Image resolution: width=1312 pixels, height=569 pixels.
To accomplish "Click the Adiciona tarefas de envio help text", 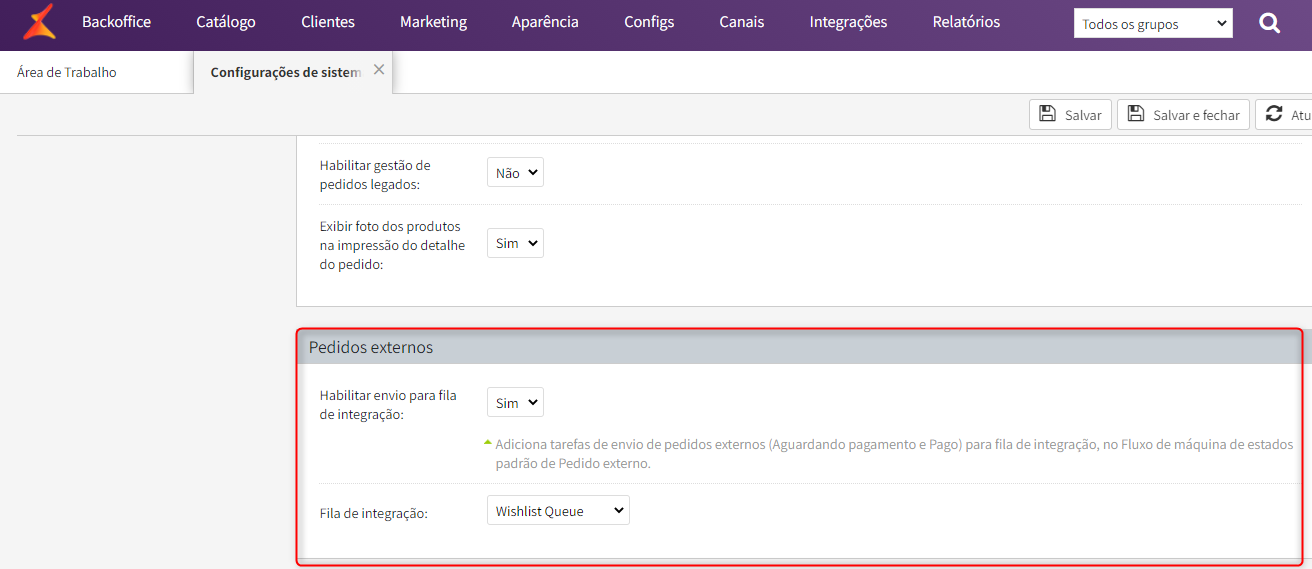I will [x=894, y=453].
